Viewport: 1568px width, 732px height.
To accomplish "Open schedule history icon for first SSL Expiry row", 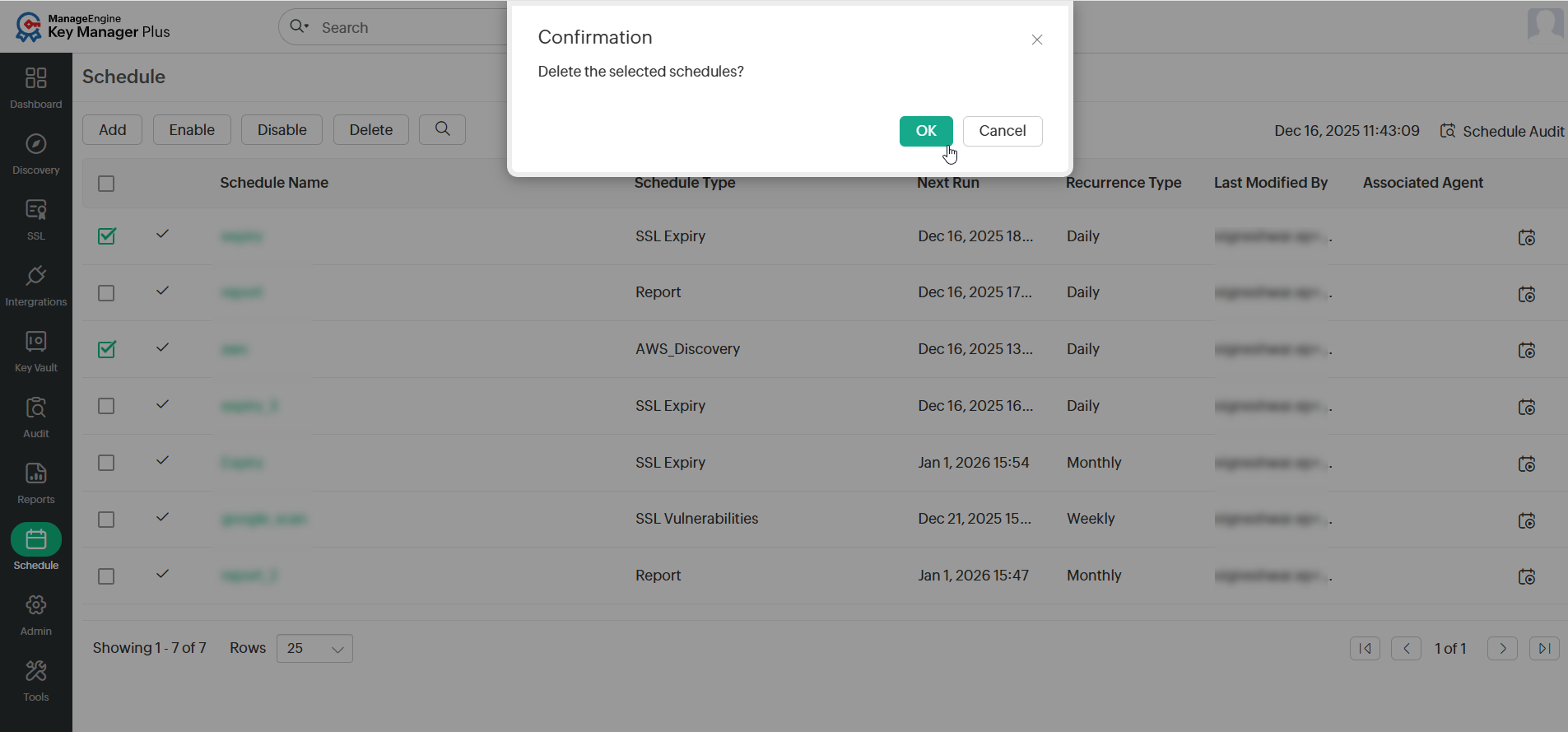I will [x=1527, y=237].
